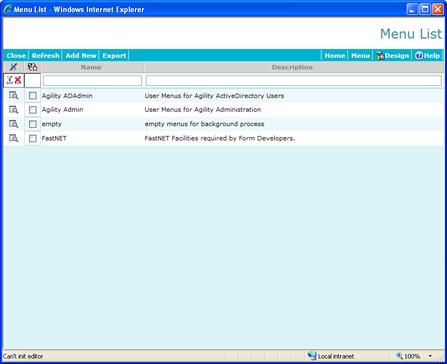The image size is (447, 364).
Task: Open details icon for Agility ADAdmin row
Action: (13, 96)
